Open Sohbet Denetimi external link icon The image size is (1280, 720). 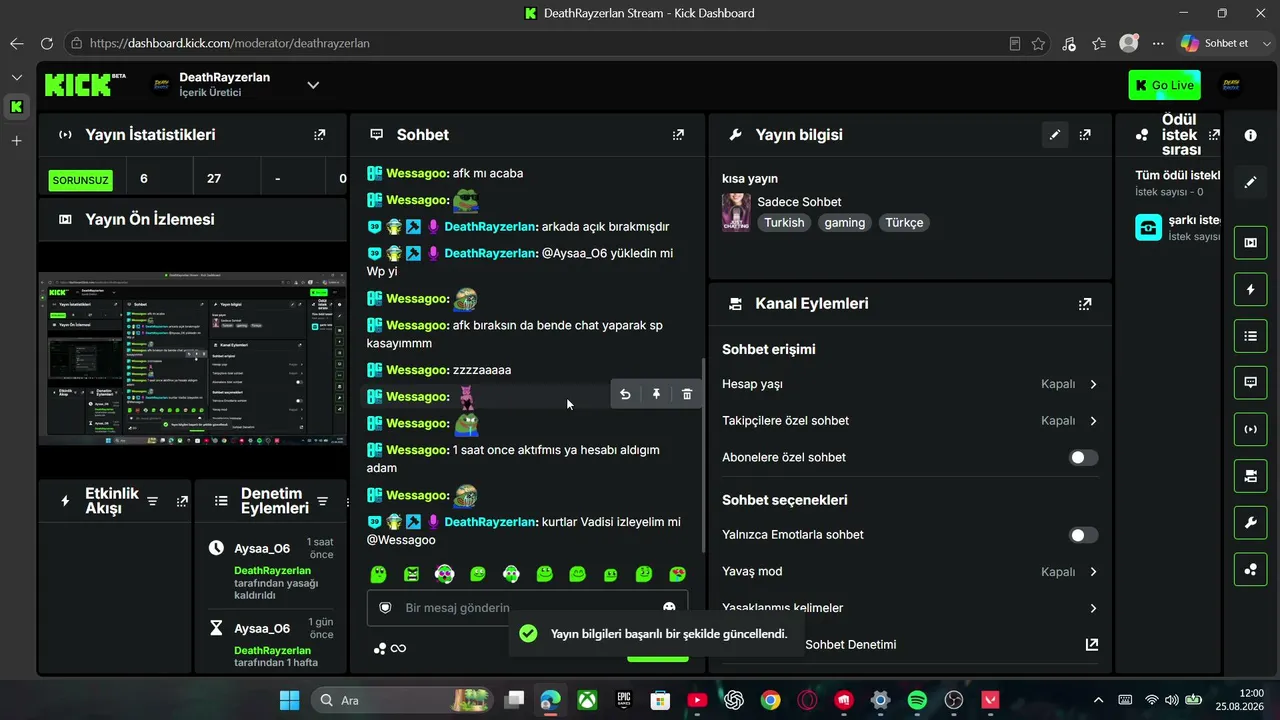(x=1092, y=645)
